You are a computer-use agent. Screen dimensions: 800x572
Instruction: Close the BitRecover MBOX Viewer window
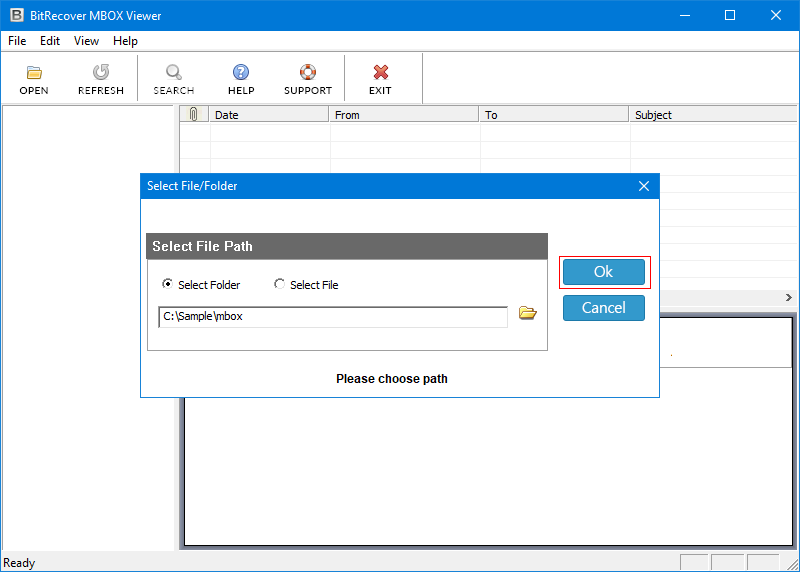point(776,15)
